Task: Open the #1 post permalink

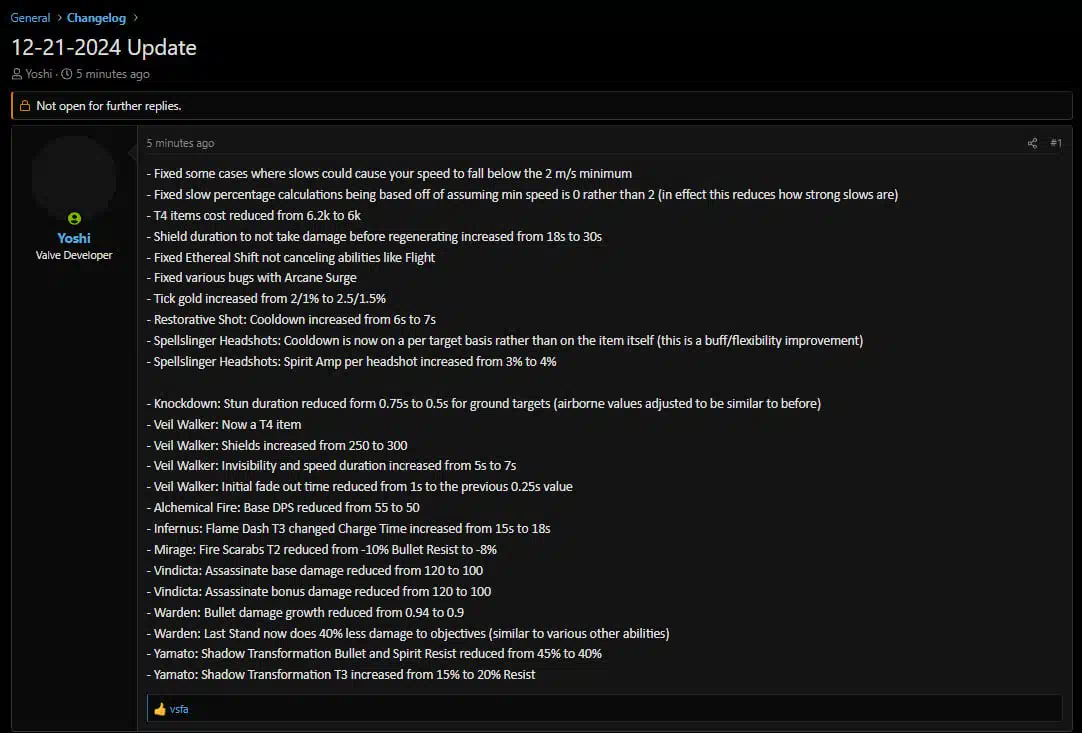Action: 1056,143
